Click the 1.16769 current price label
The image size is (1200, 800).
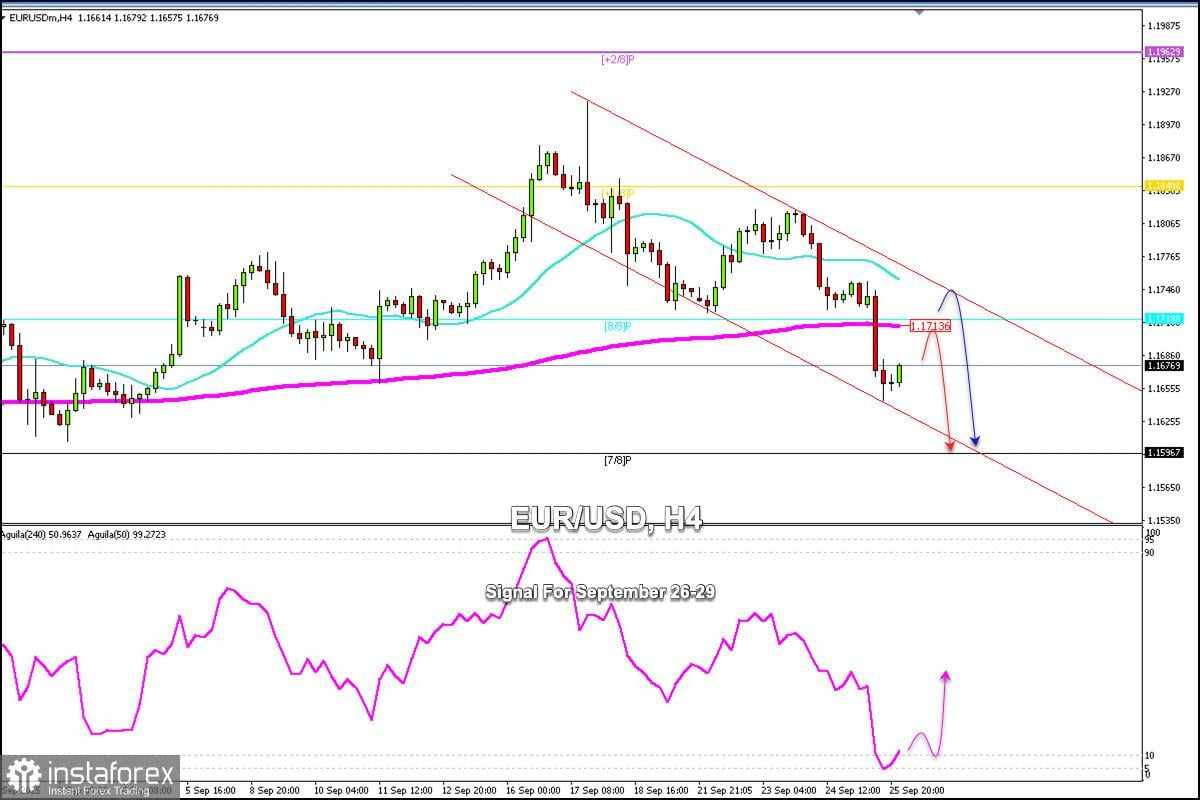(1165, 366)
